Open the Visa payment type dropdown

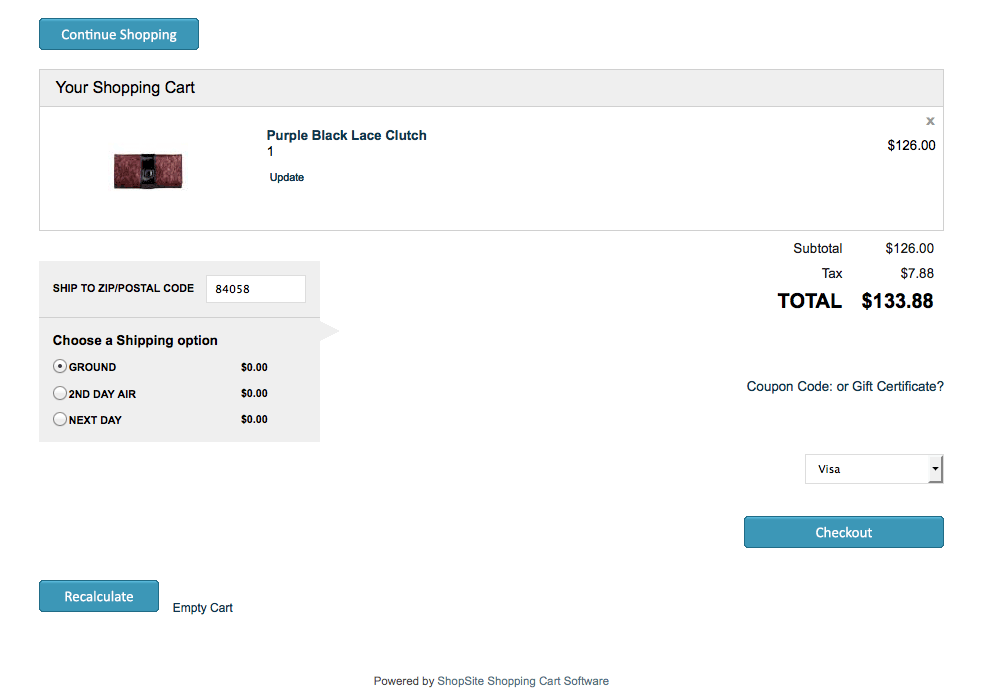(866, 469)
